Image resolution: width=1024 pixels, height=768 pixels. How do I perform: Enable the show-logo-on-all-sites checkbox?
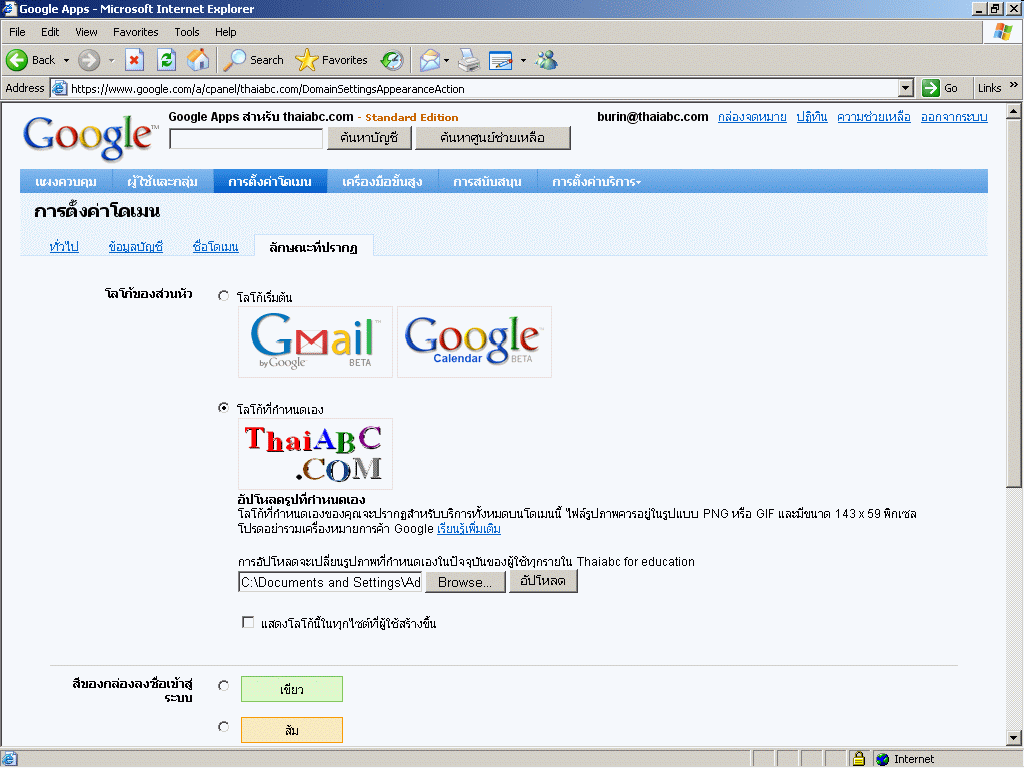[248, 623]
